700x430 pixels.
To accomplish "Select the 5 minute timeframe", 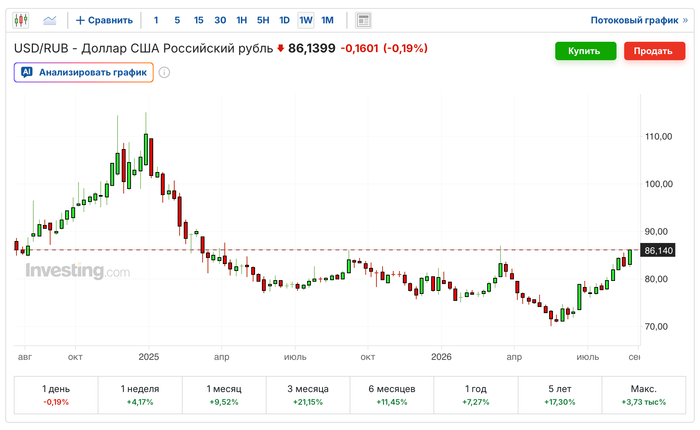I will (177, 20).
